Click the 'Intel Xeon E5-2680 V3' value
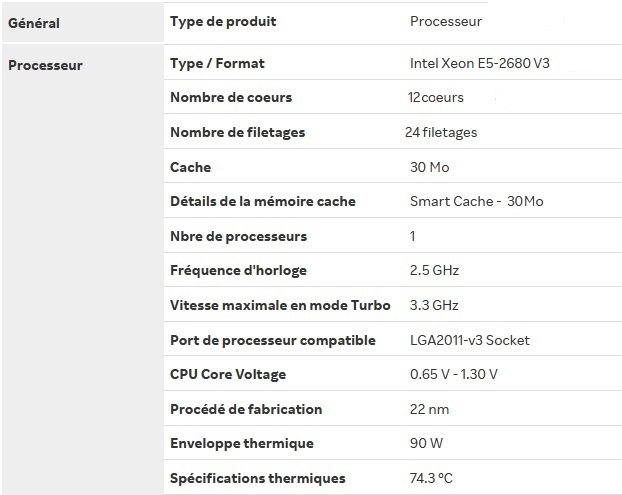The image size is (622, 495). (x=480, y=64)
